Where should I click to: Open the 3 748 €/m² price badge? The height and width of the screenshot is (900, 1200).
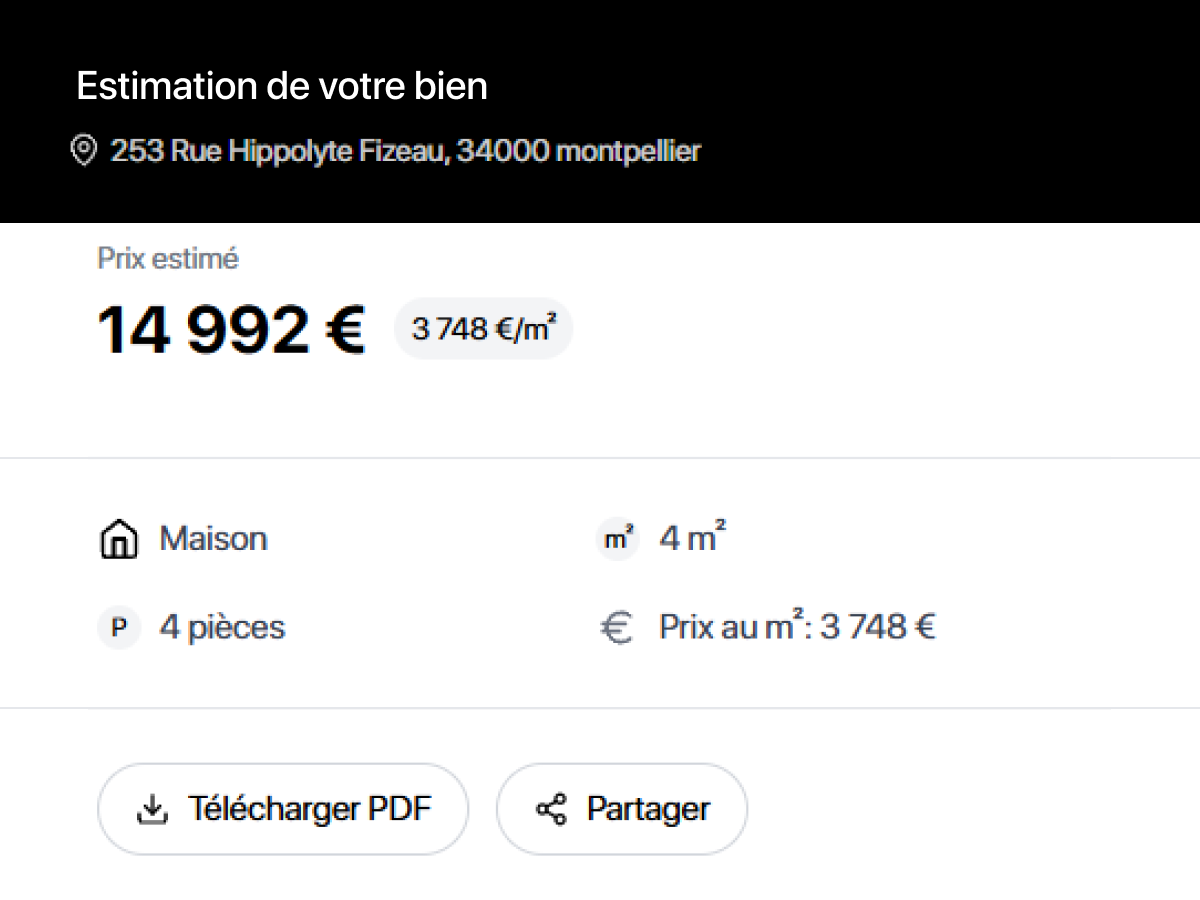[483, 328]
